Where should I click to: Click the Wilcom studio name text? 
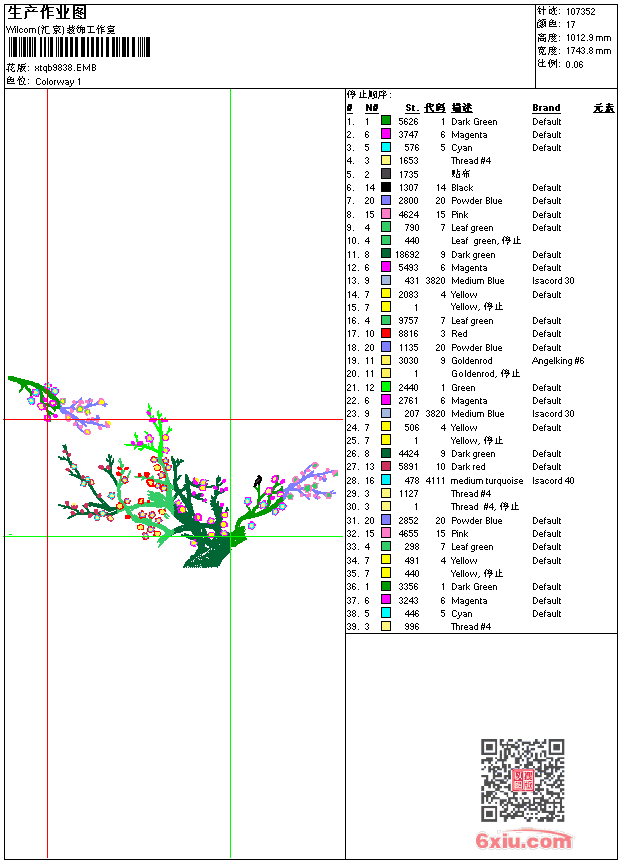(x=61, y=30)
